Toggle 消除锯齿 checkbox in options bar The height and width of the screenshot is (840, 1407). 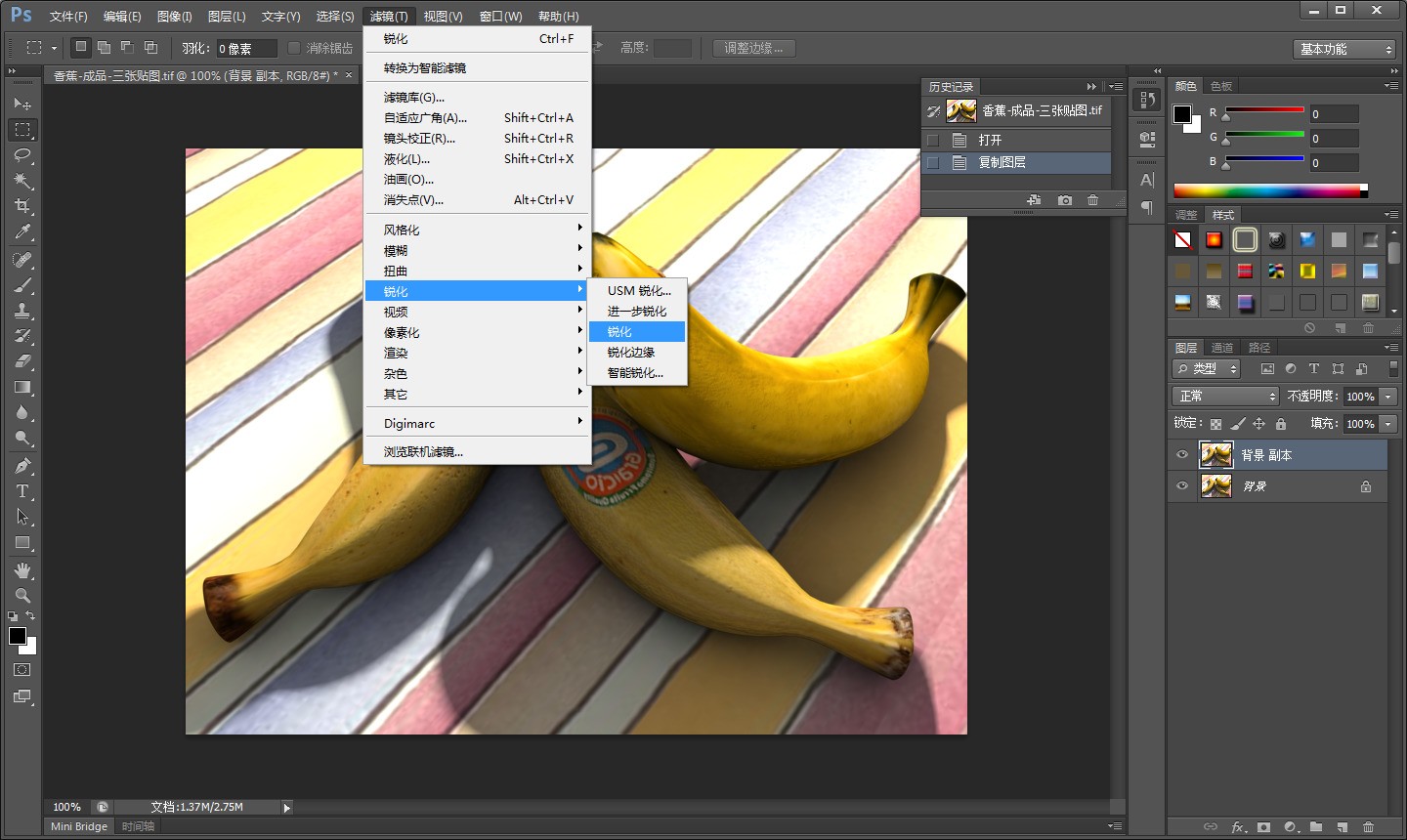tap(294, 48)
